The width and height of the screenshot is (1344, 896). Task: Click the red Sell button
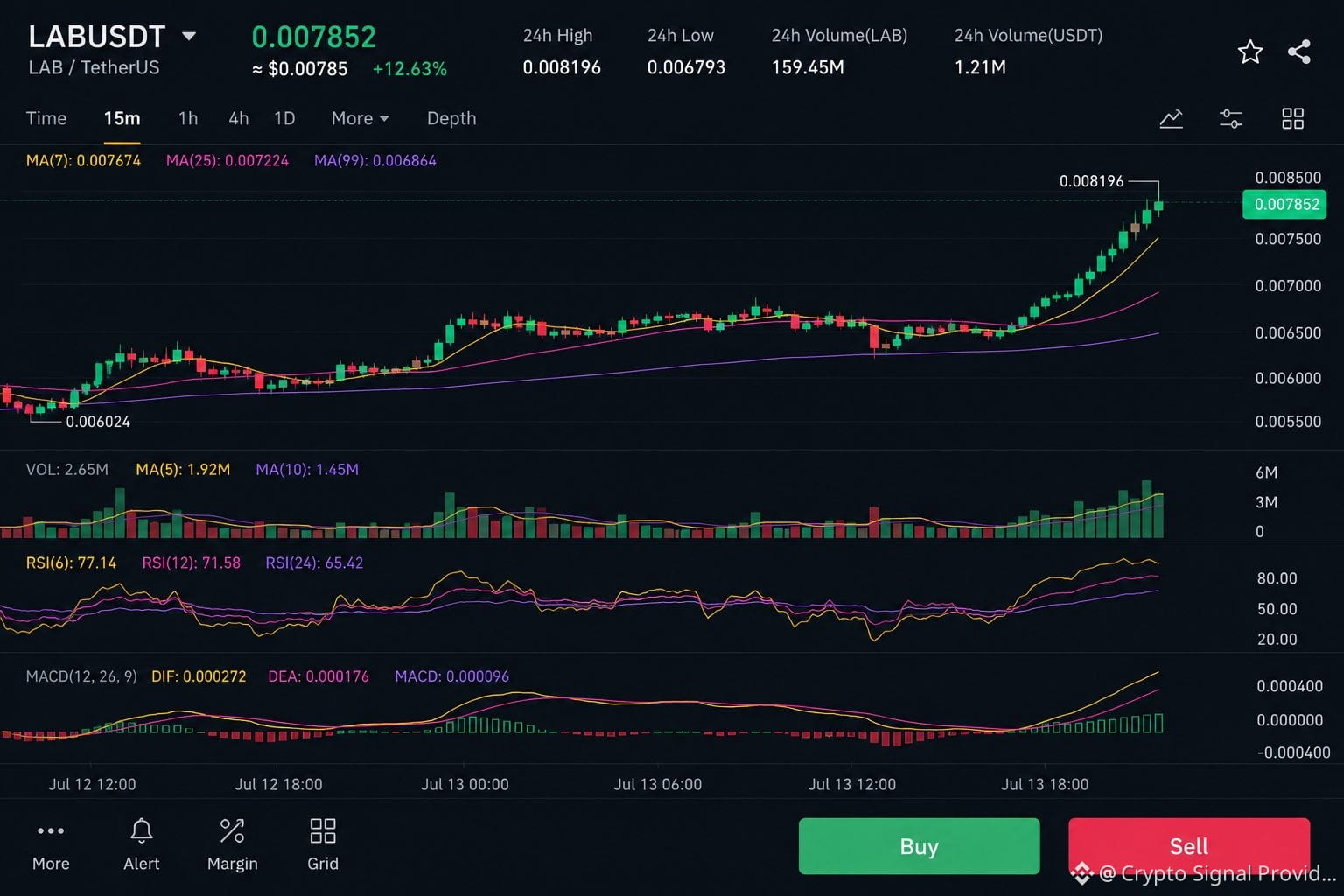[x=1188, y=846]
